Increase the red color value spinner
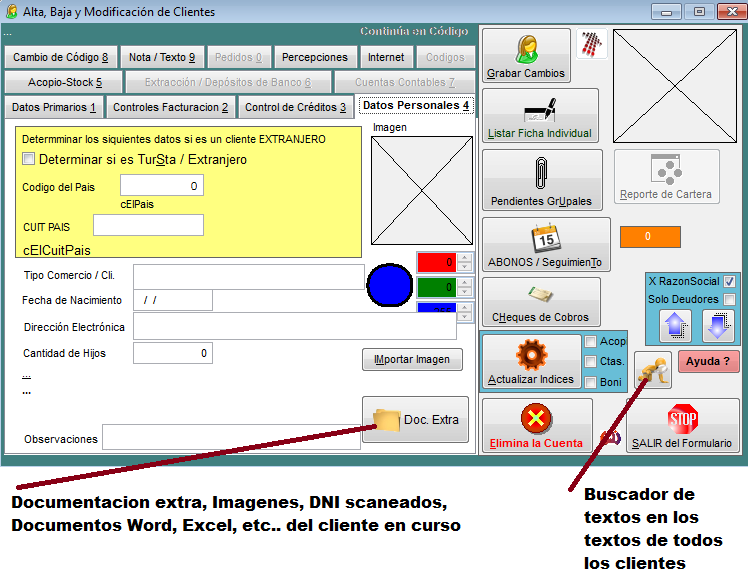The image size is (748, 576). coord(464,258)
